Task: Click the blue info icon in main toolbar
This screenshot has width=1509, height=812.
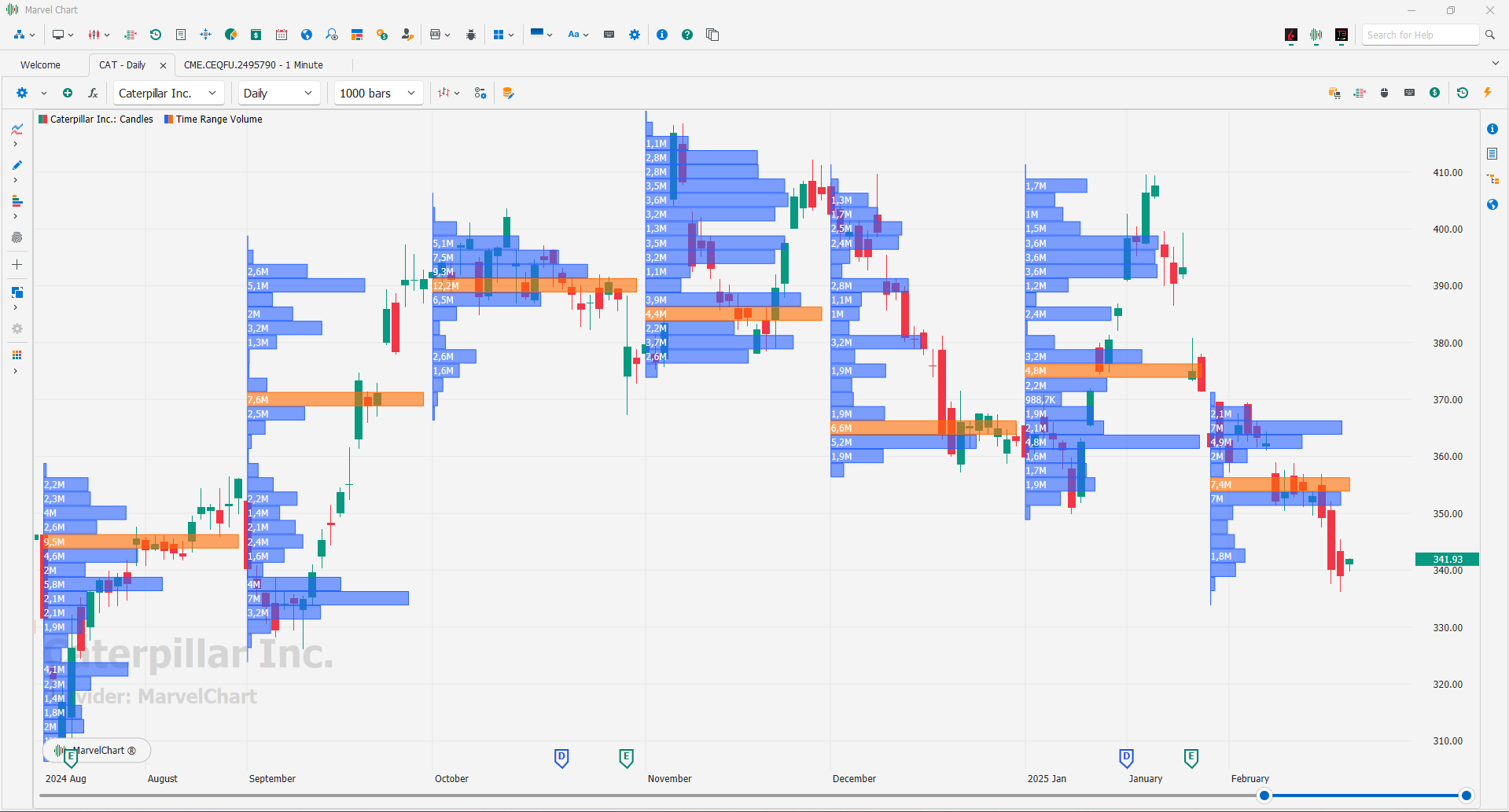Action: click(x=662, y=35)
